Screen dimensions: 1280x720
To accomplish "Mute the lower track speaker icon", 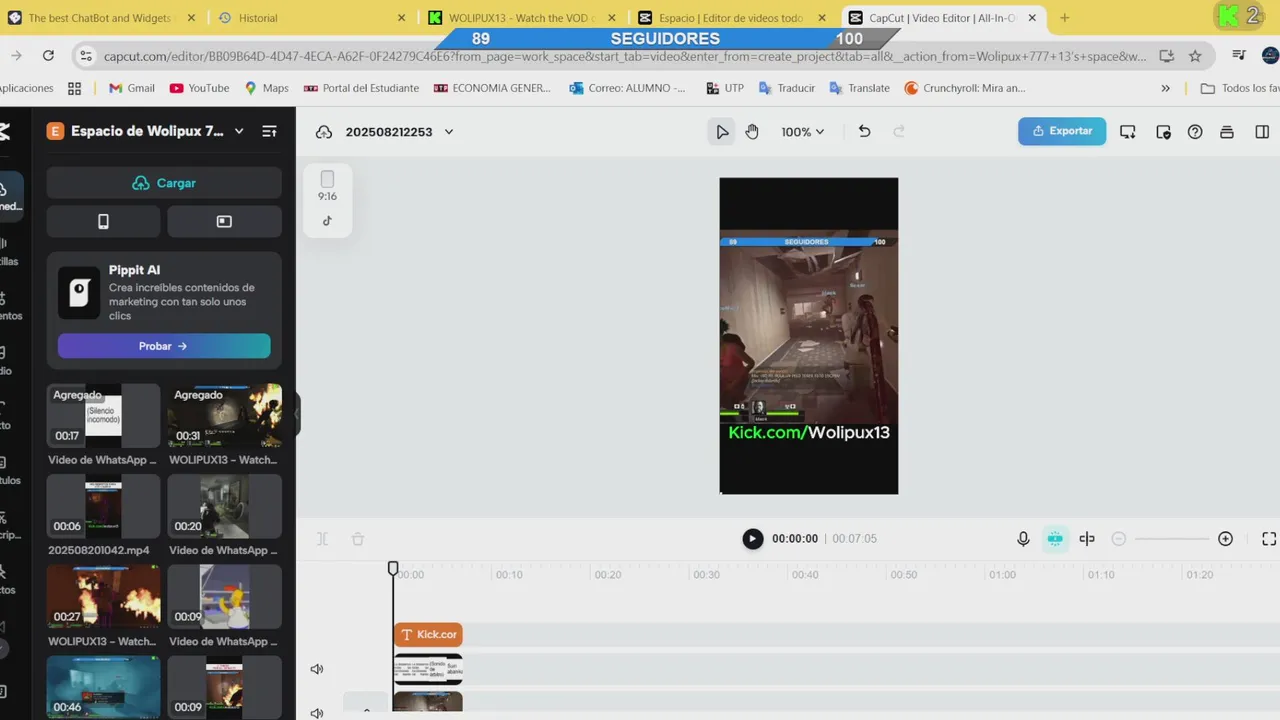I will (317, 712).
